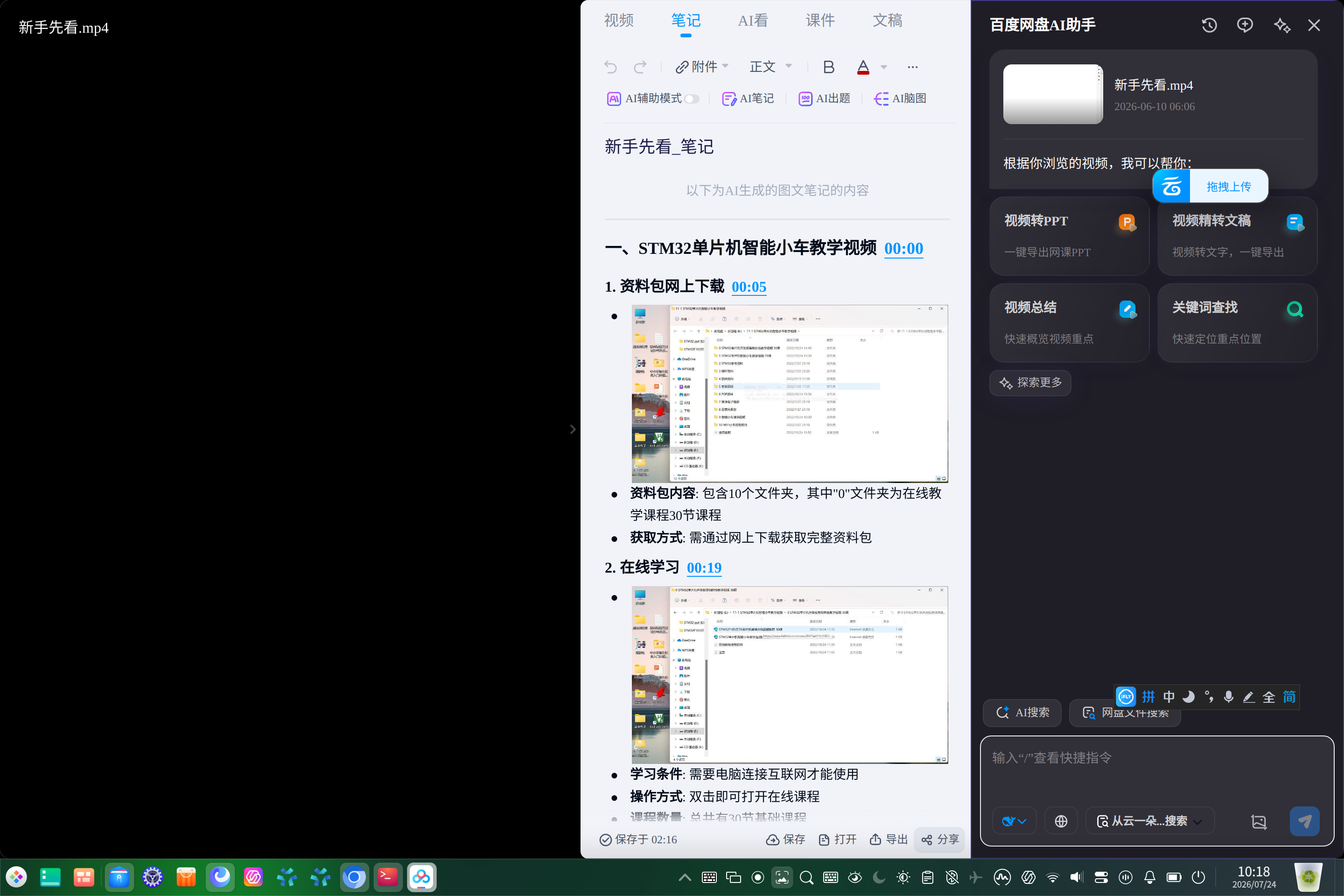The image size is (1344, 896).
Task: Switch to 文稿 tab
Action: pyautogui.click(x=888, y=21)
